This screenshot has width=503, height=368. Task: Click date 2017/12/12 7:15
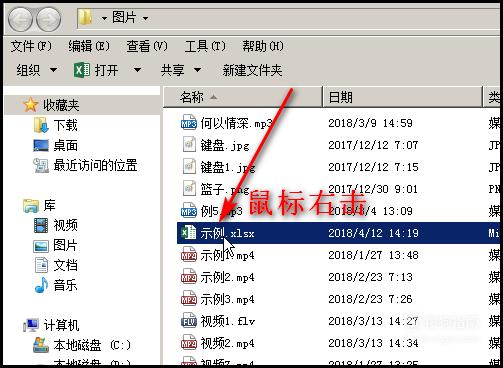coord(373,167)
